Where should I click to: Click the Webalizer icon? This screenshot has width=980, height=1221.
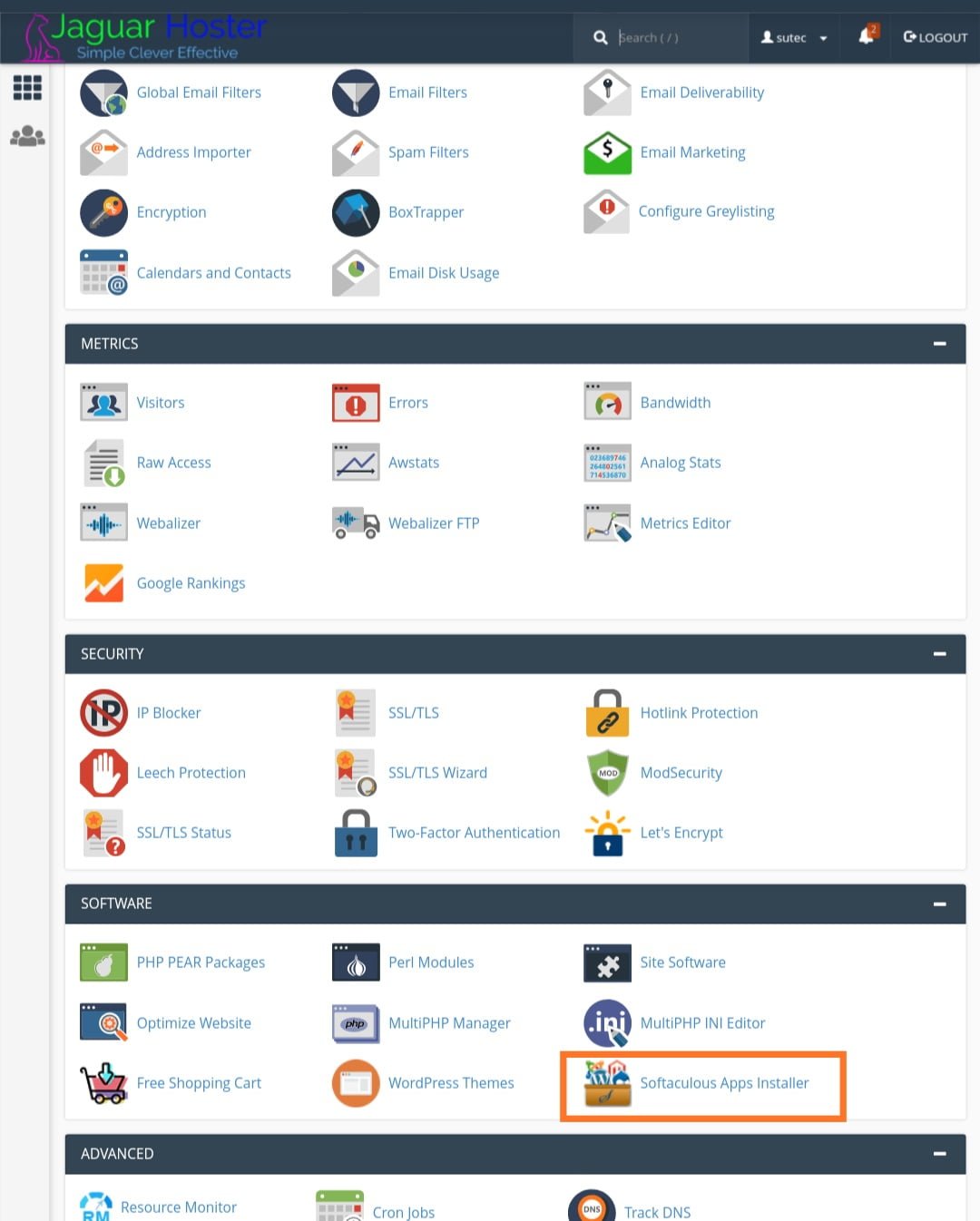coord(103,523)
